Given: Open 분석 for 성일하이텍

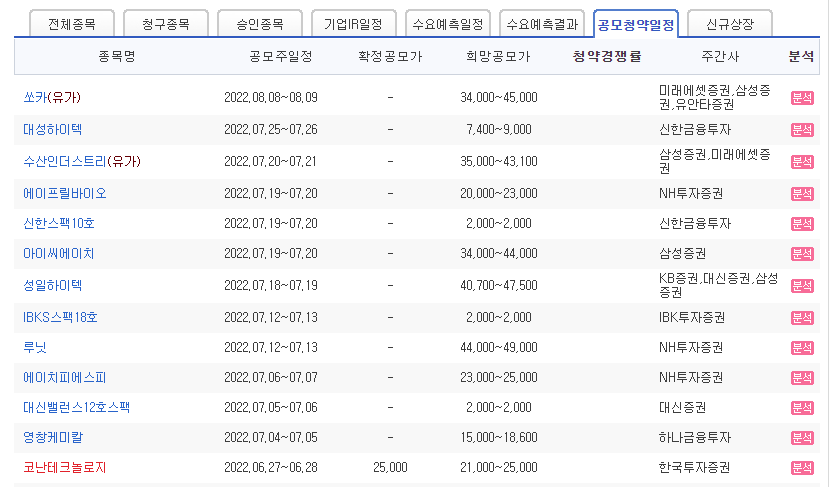Looking at the screenshot, I should pyautogui.click(x=802, y=286).
